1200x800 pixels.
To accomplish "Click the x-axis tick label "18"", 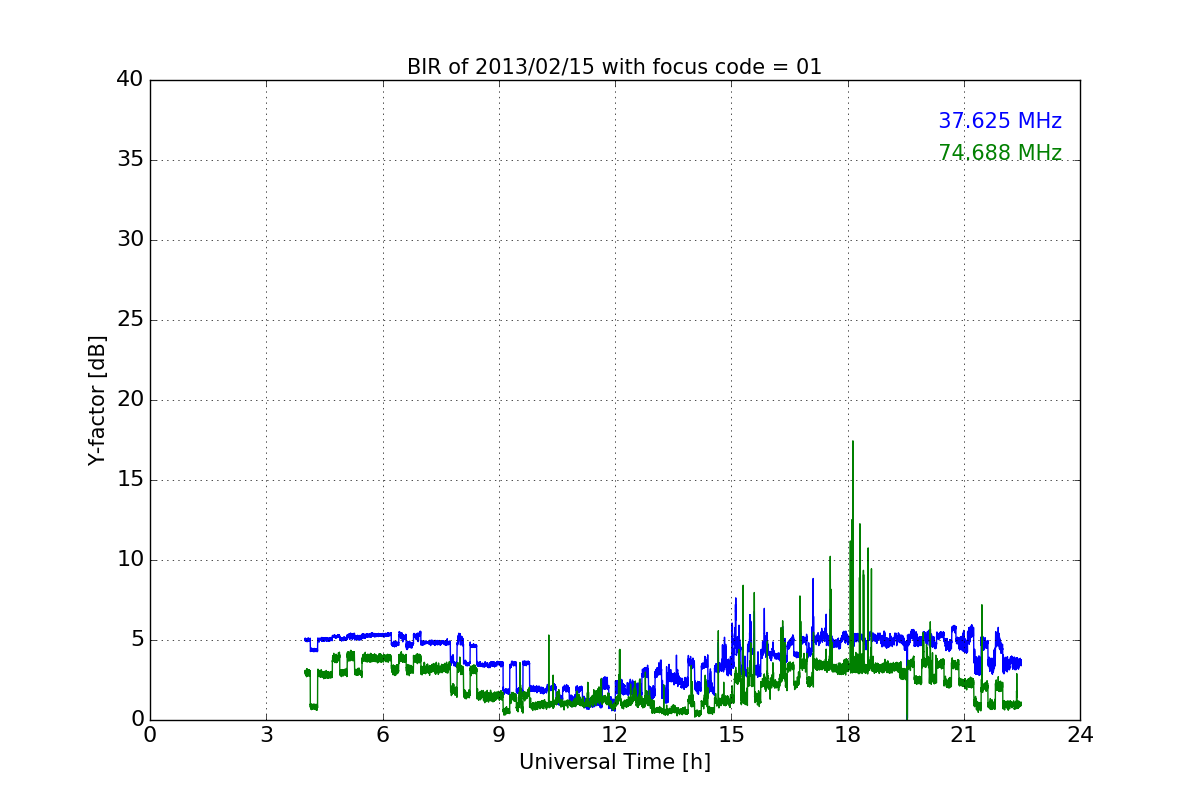I will click(847, 735).
